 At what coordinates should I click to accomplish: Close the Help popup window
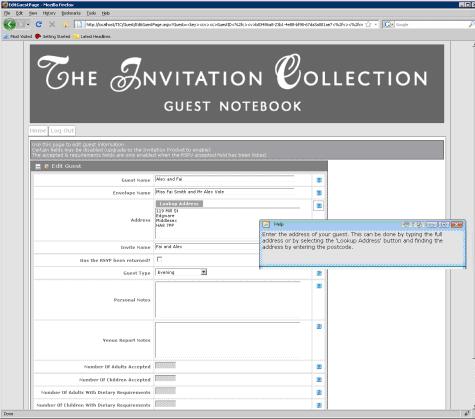457,225
